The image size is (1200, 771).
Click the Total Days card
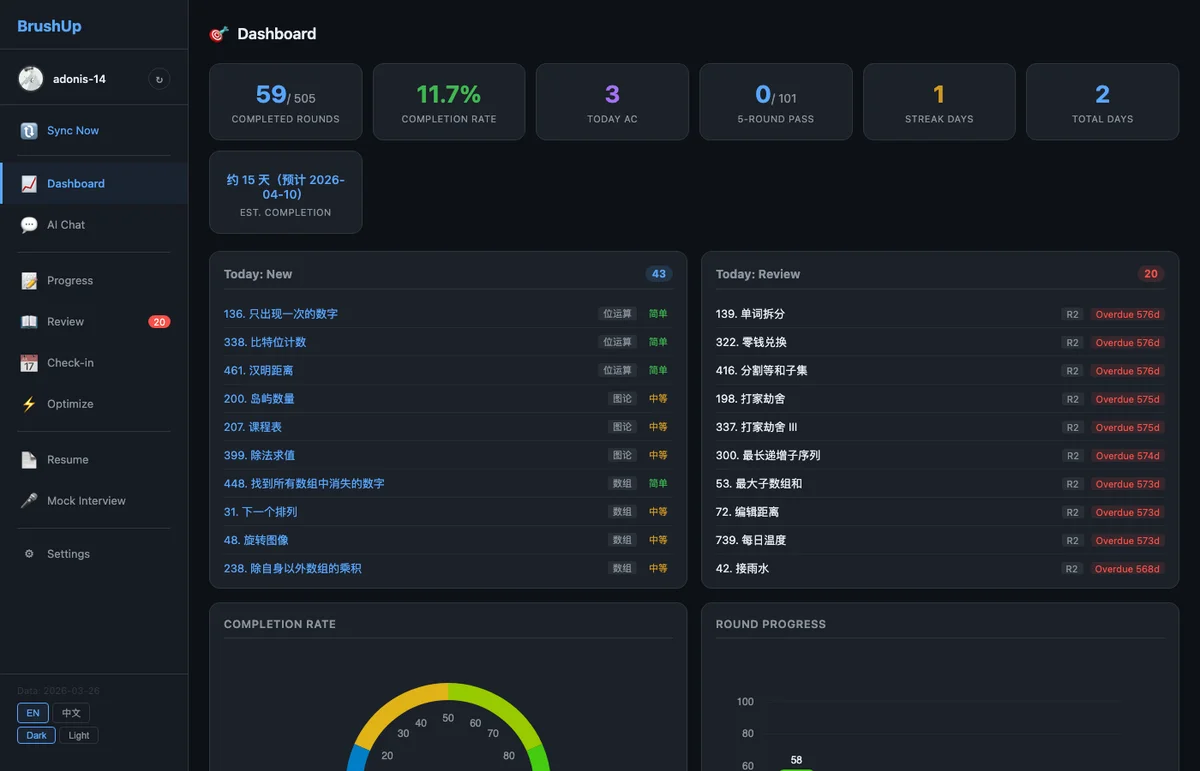(x=1102, y=102)
